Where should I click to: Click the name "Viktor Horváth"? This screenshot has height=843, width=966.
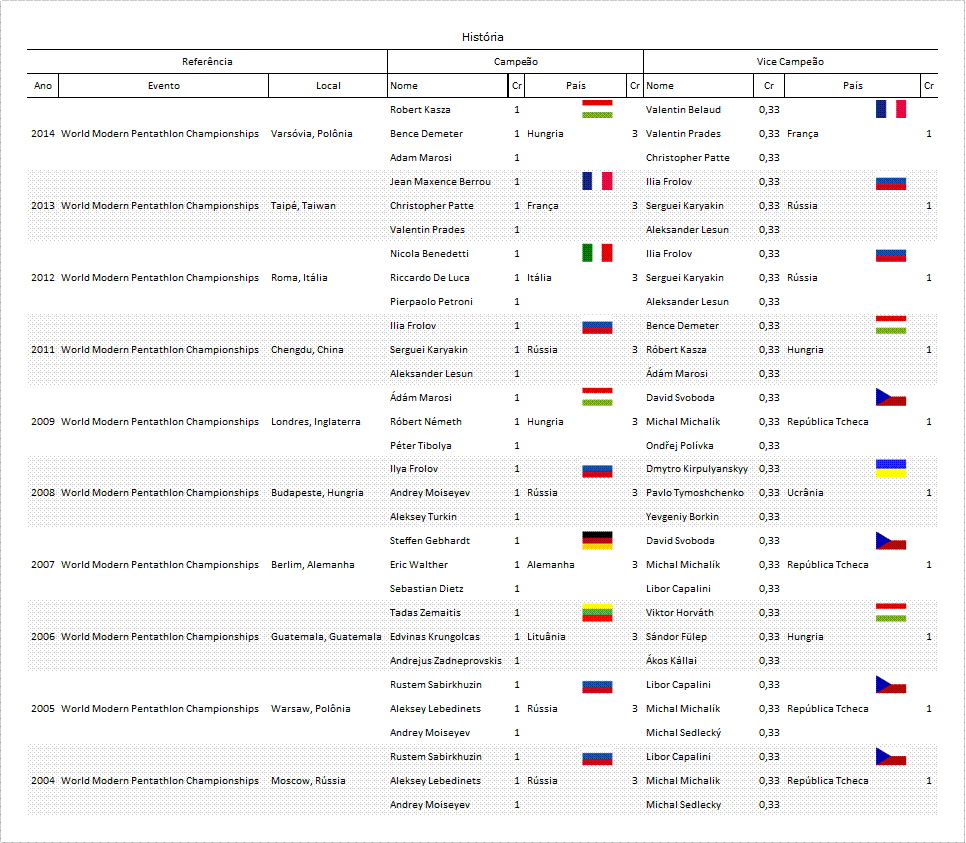[680, 613]
